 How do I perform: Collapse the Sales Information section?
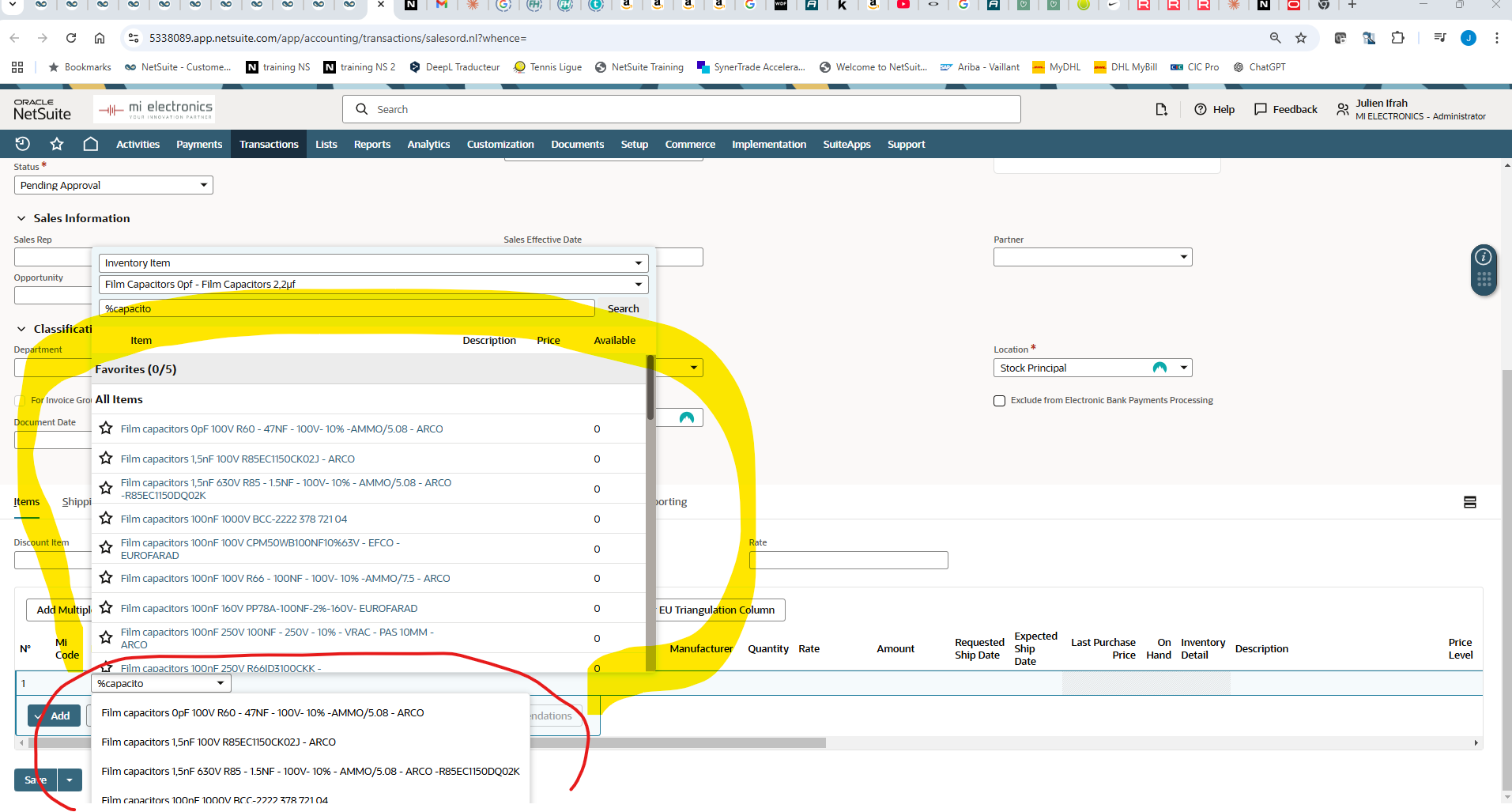pos(21,218)
